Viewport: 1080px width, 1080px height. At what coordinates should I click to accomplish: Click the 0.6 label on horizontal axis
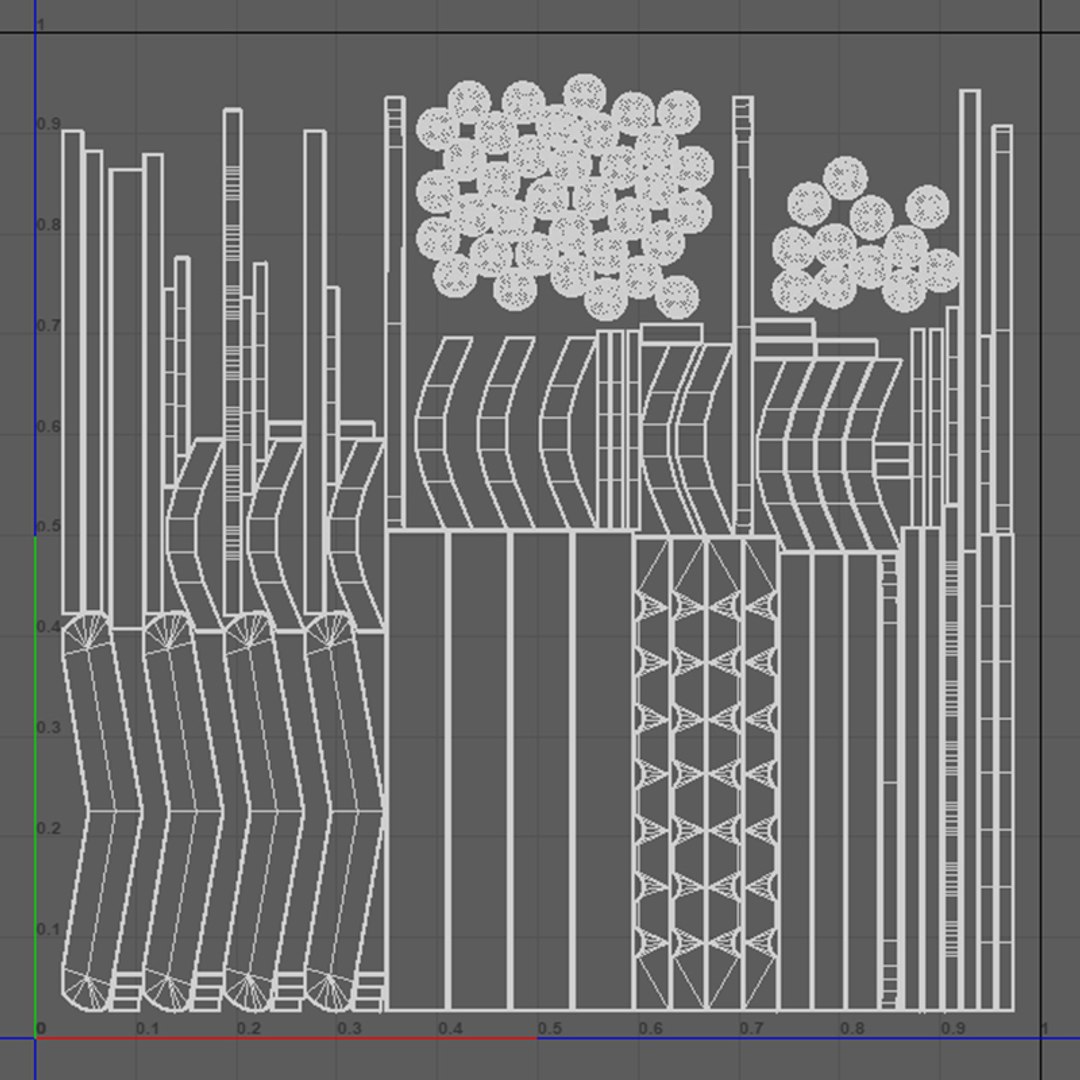click(x=650, y=1029)
